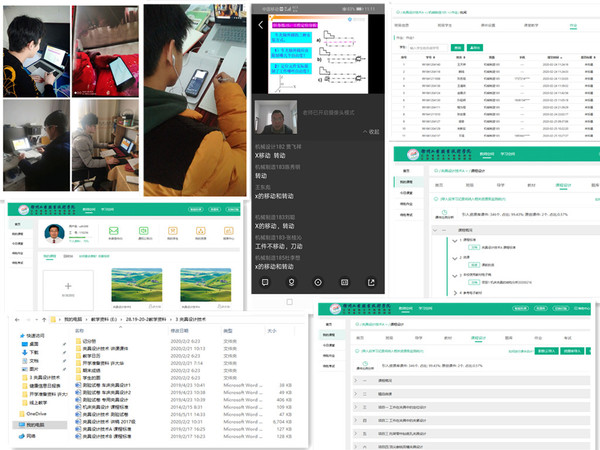Click the Back arrow in File Explorer
This screenshot has height=450, width=600.
(16, 317)
